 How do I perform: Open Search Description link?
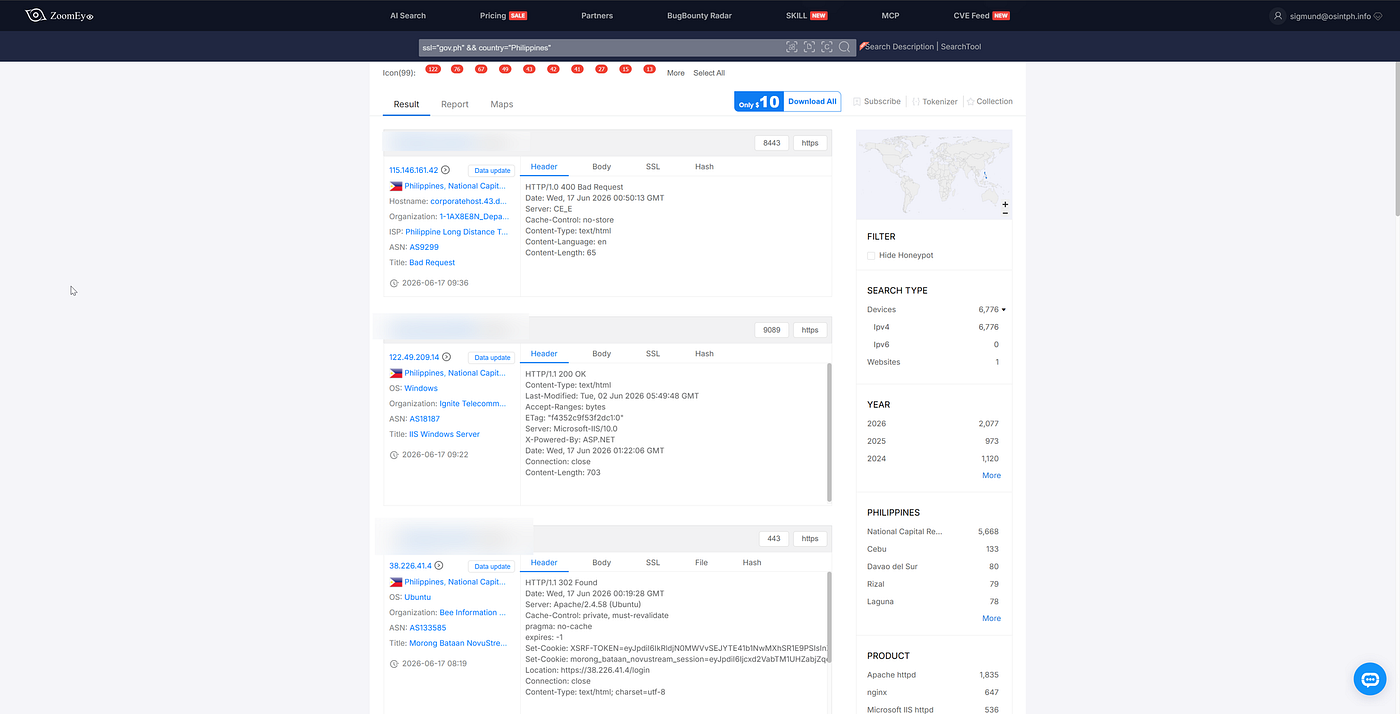(x=899, y=47)
